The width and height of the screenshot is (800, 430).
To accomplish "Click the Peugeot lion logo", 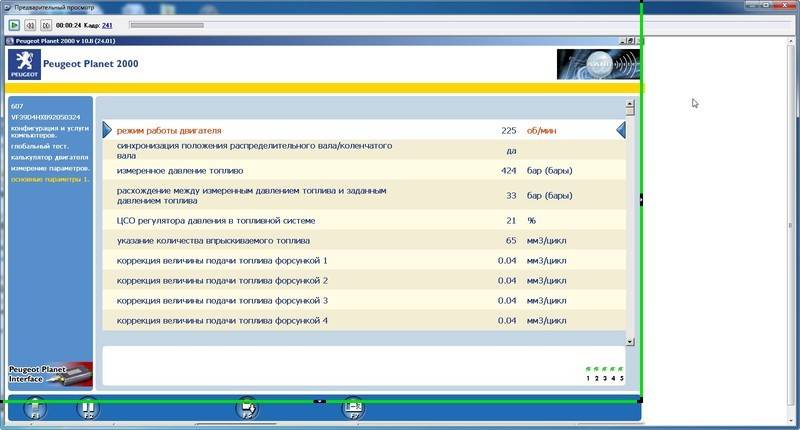I will click(24, 65).
